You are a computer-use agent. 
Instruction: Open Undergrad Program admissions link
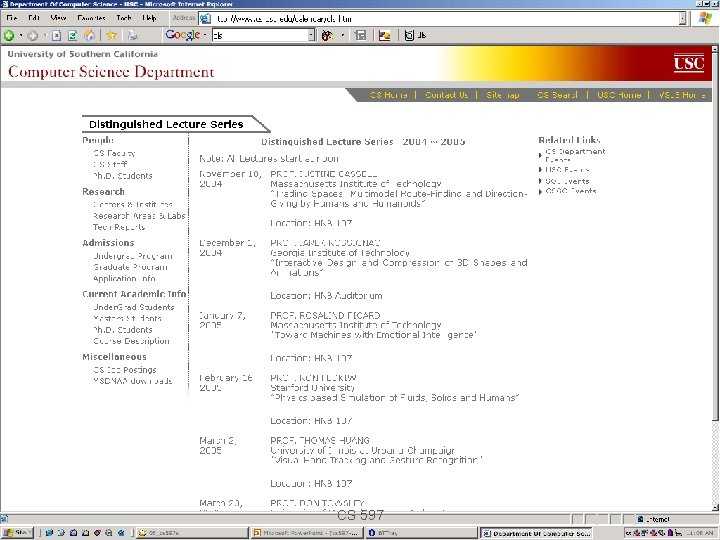tap(133, 256)
